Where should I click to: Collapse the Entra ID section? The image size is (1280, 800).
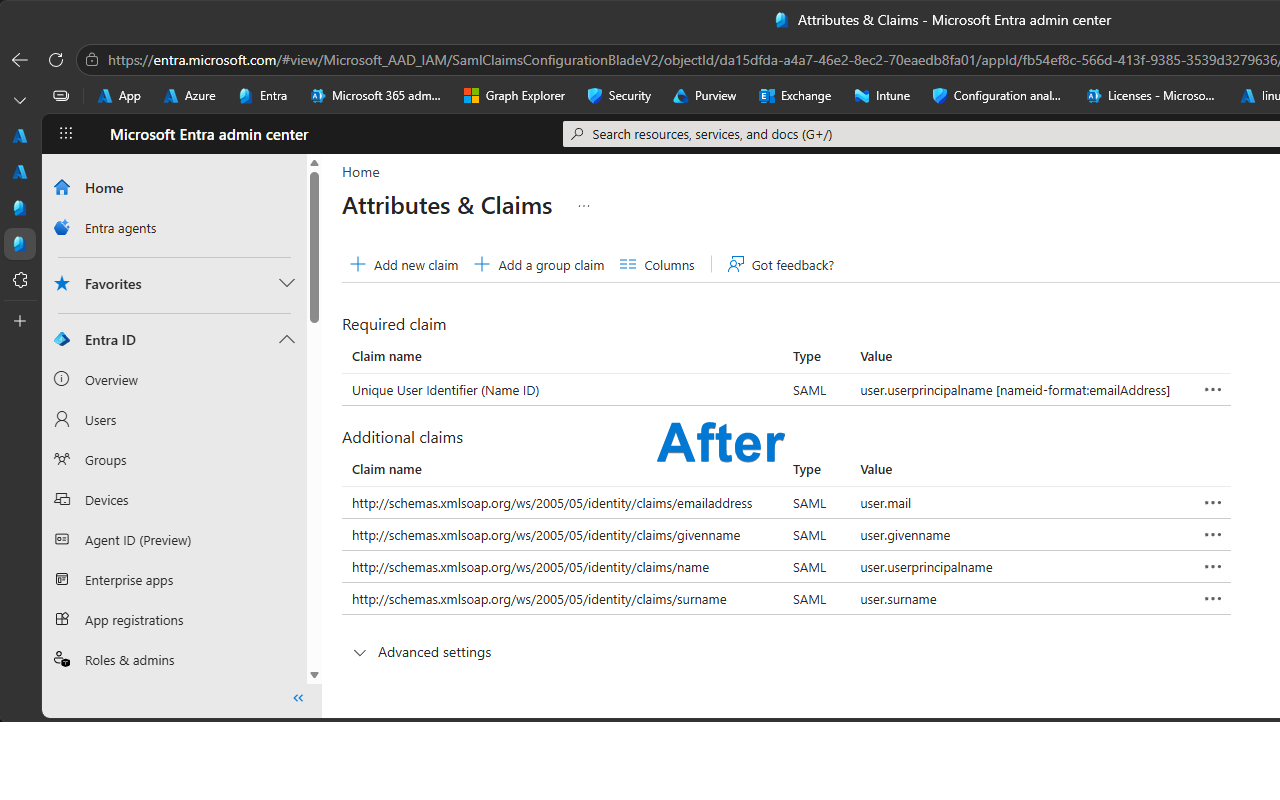[x=287, y=340]
